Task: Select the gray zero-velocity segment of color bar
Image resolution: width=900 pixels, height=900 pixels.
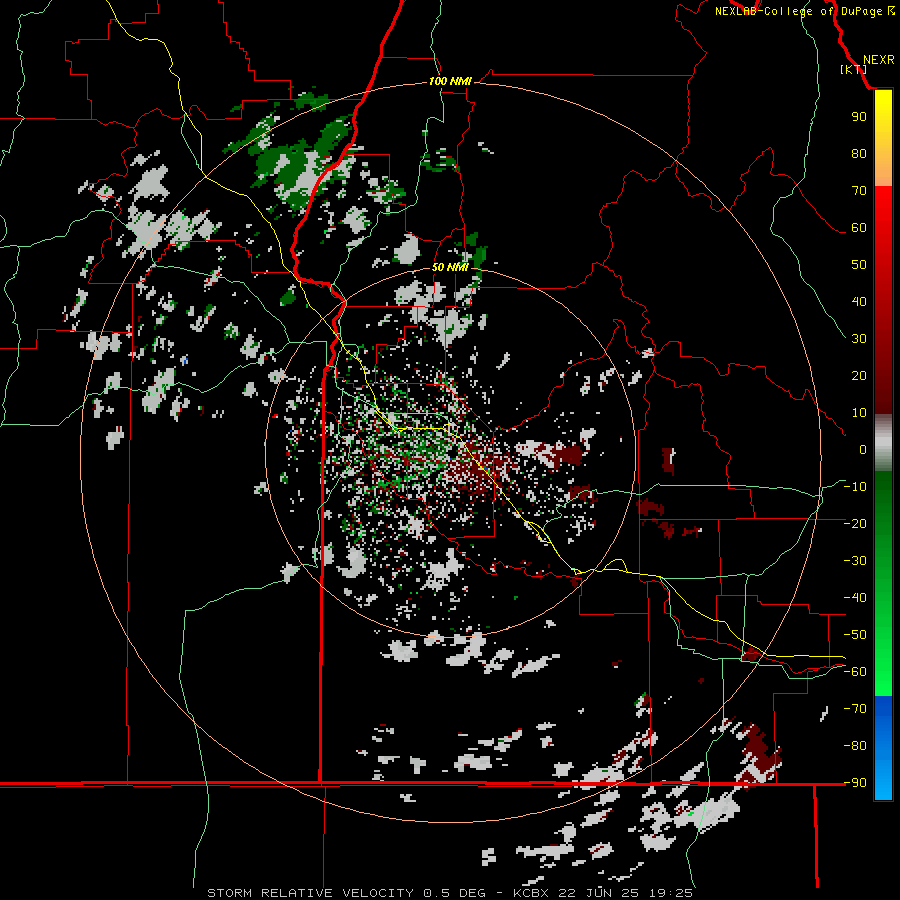Action: coord(883,442)
